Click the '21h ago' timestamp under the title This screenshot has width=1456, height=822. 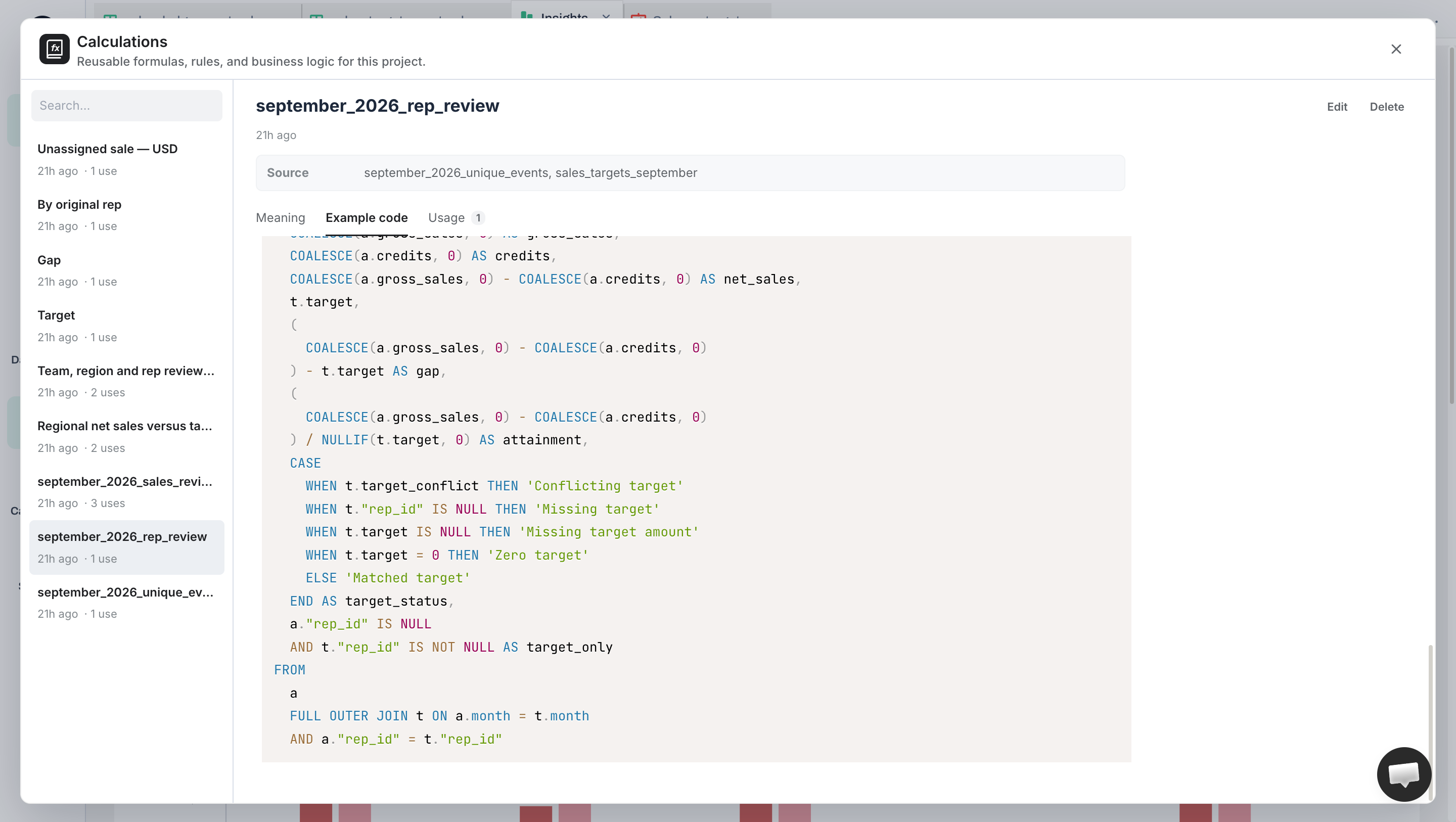tap(276, 135)
